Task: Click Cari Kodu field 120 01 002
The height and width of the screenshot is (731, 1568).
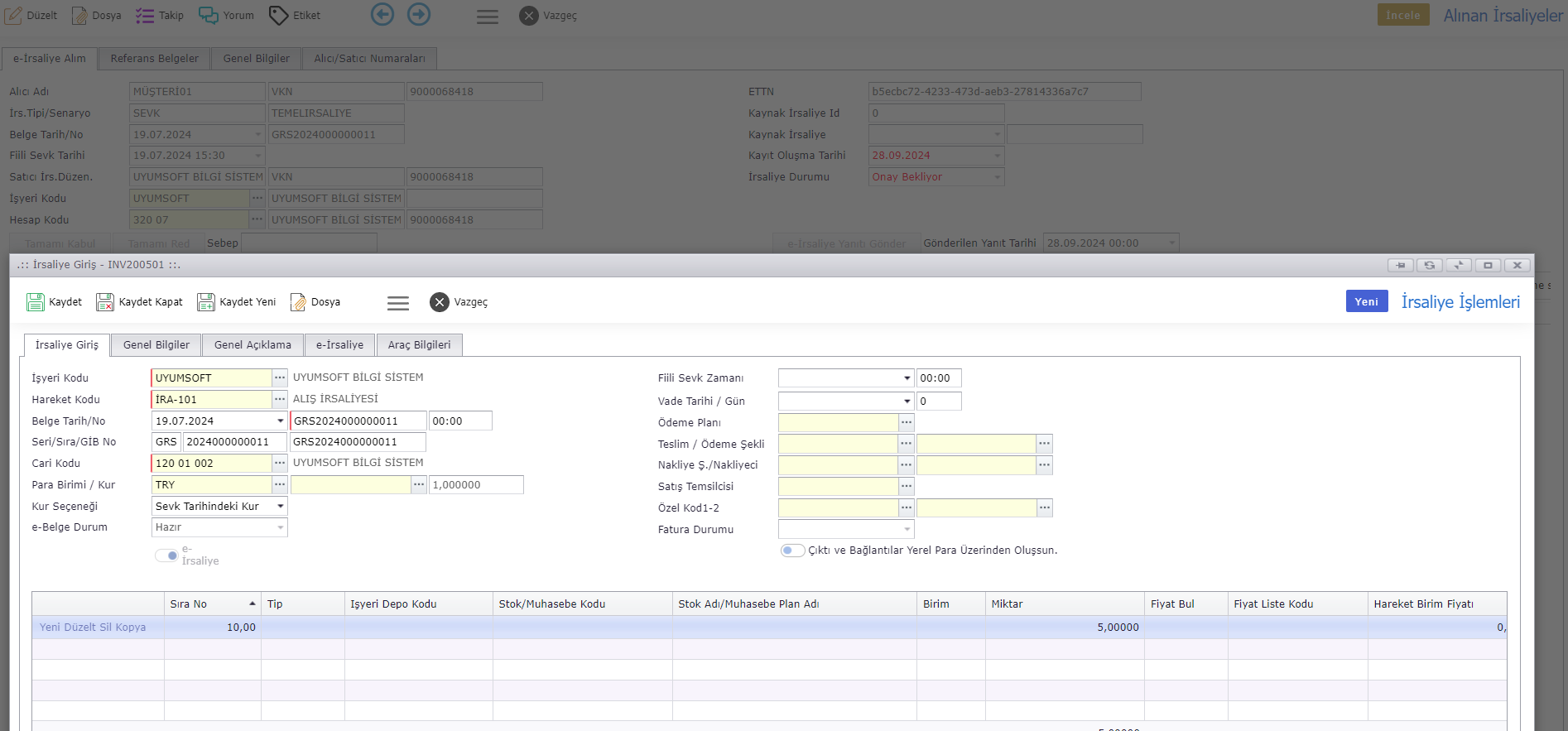Action: click(212, 463)
